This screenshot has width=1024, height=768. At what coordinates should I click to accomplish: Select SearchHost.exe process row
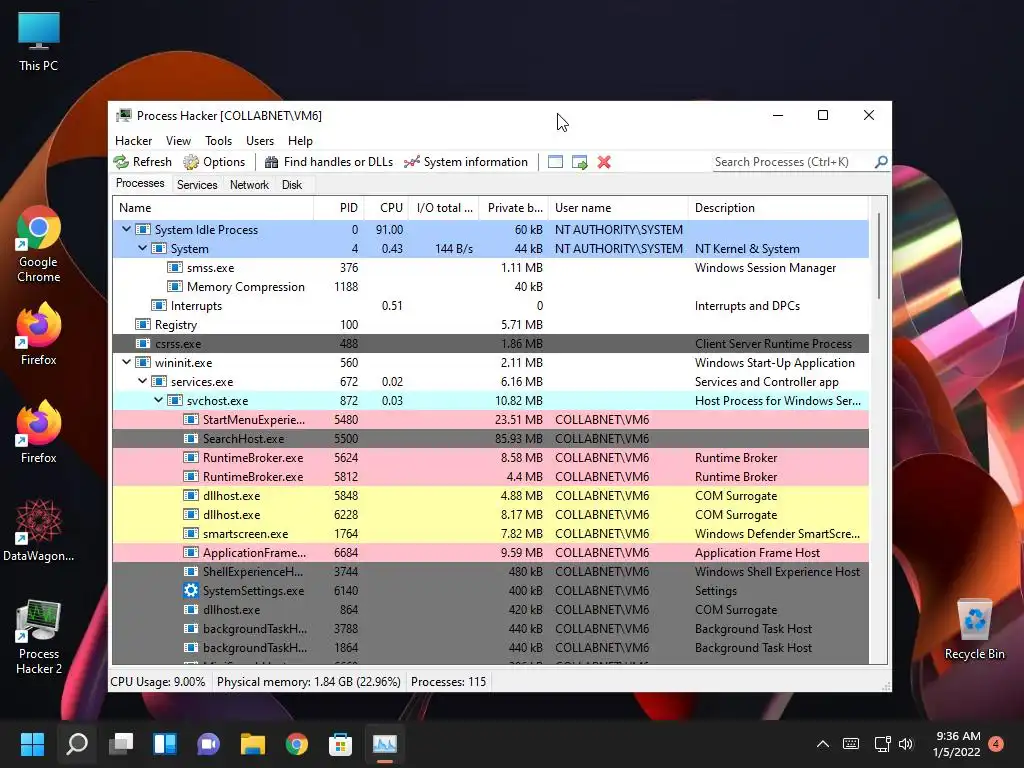[490, 438]
